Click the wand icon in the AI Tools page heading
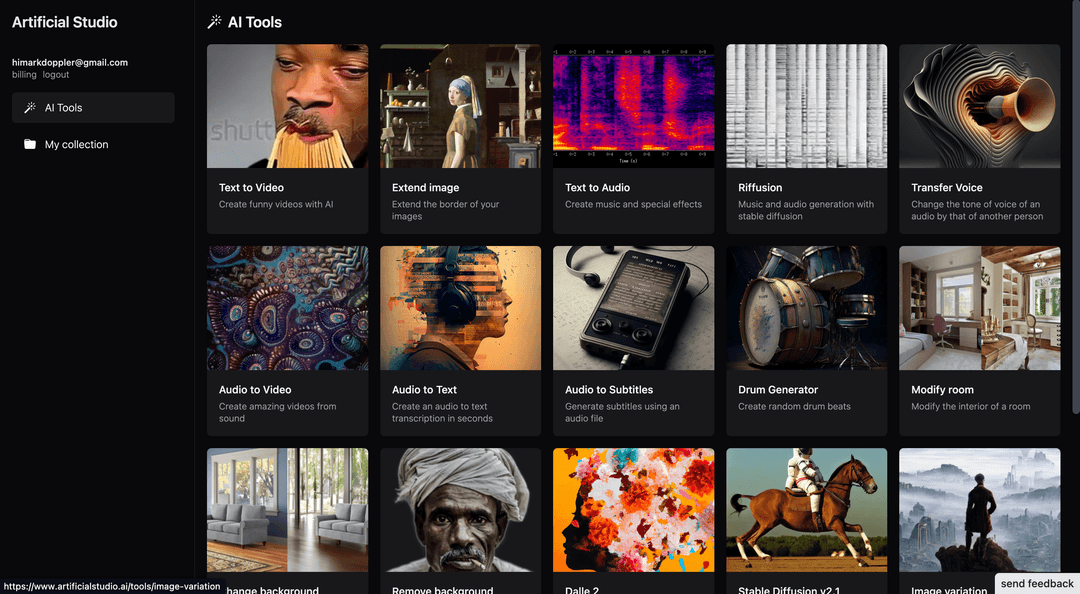The height and width of the screenshot is (594, 1080). tap(214, 22)
